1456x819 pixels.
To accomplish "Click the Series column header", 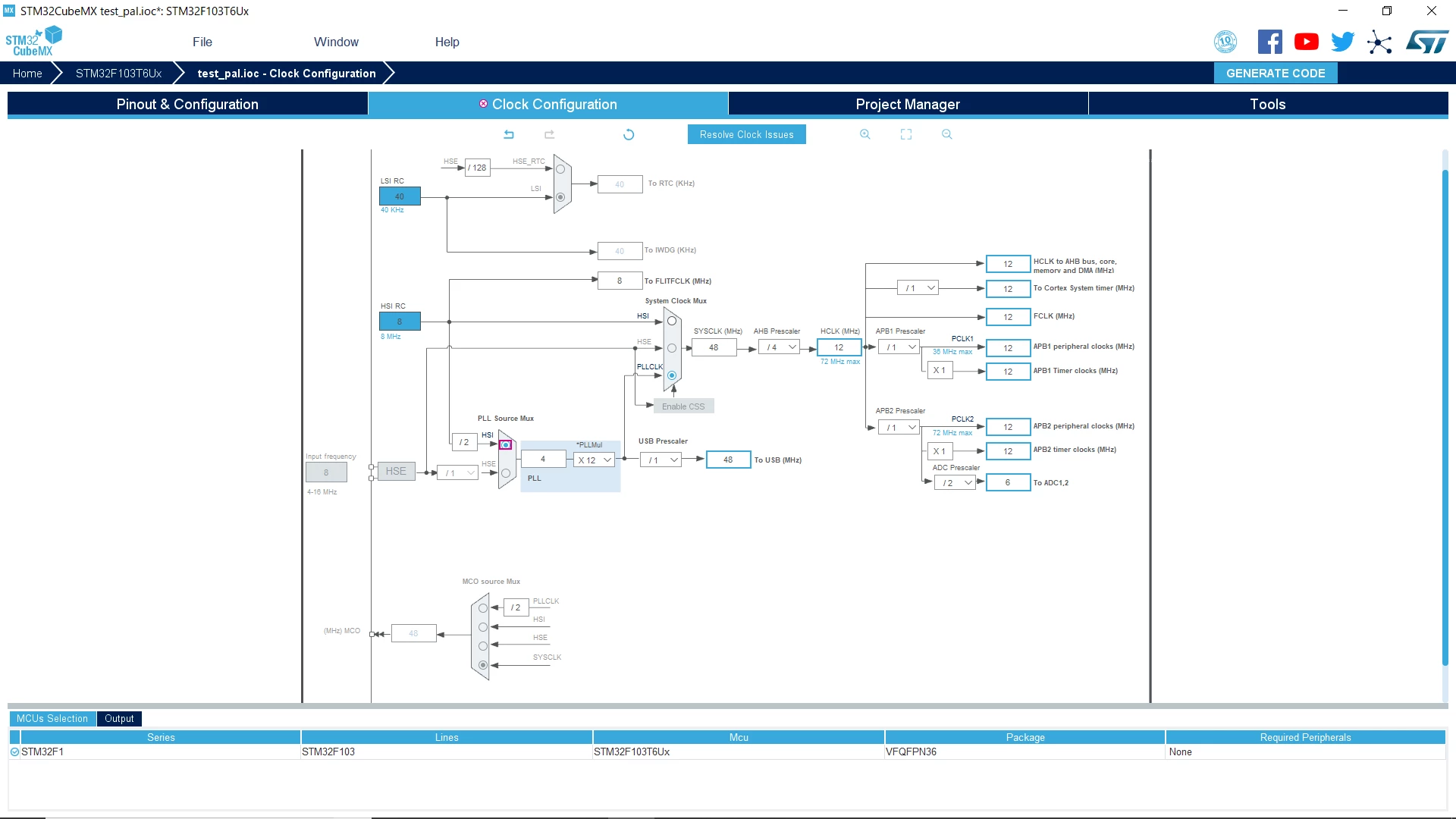I will (x=161, y=737).
